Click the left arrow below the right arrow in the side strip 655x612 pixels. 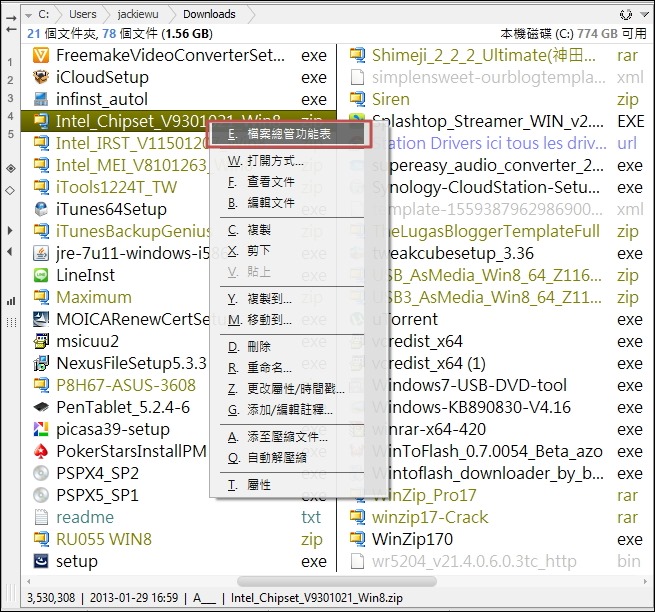point(11,29)
